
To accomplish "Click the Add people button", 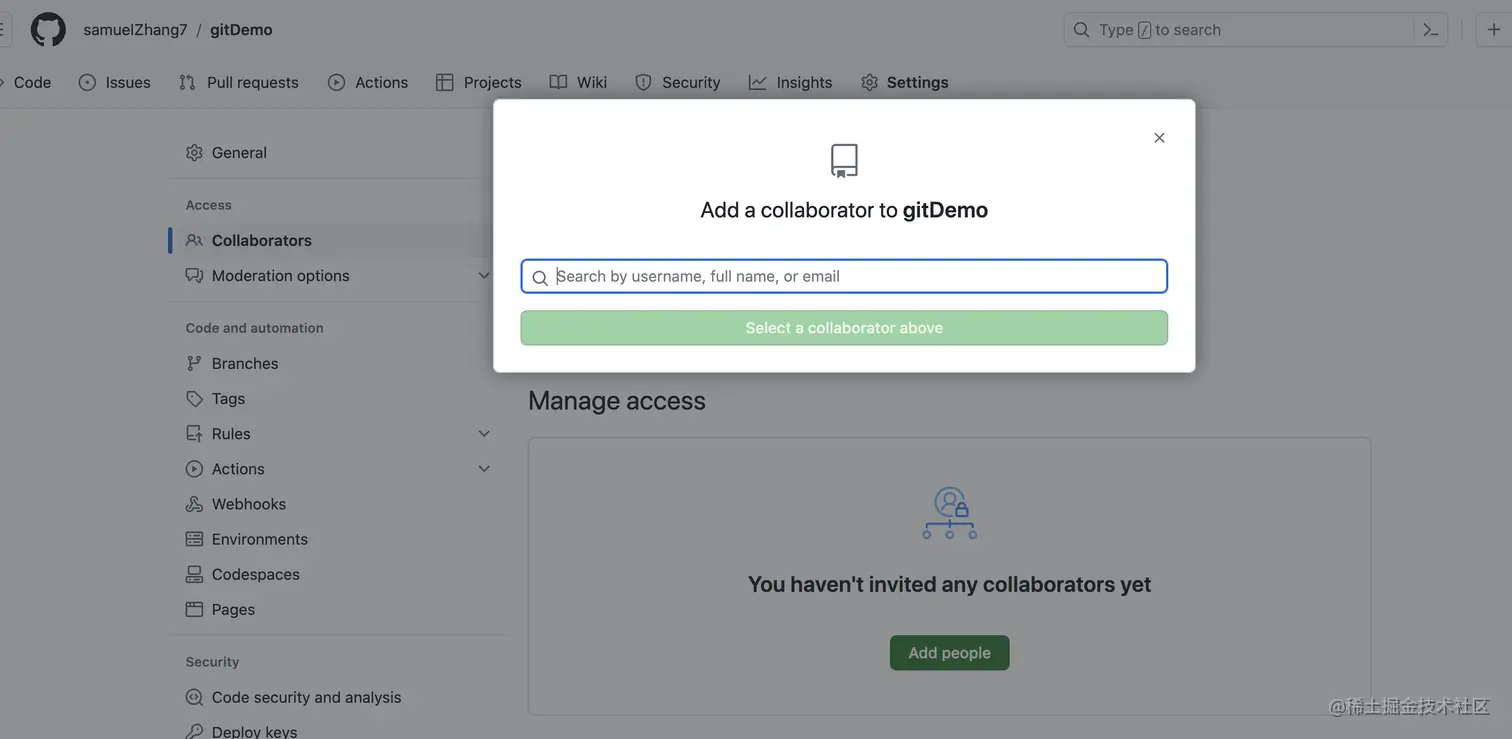I will [x=950, y=653].
